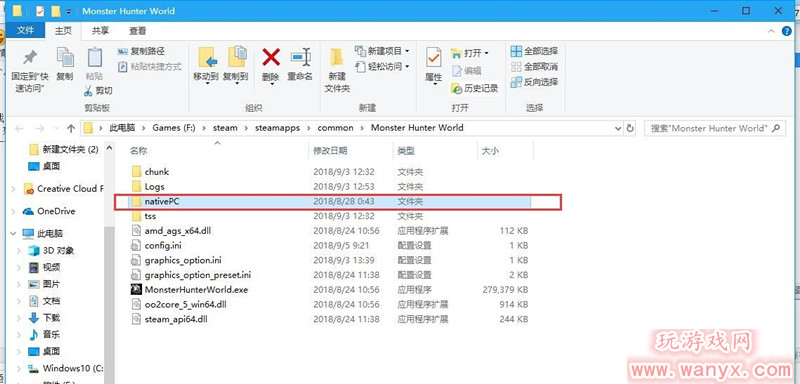Switch to Home (主页) tab
The width and height of the screenshot is (800, 384).
tap(63, 31)
